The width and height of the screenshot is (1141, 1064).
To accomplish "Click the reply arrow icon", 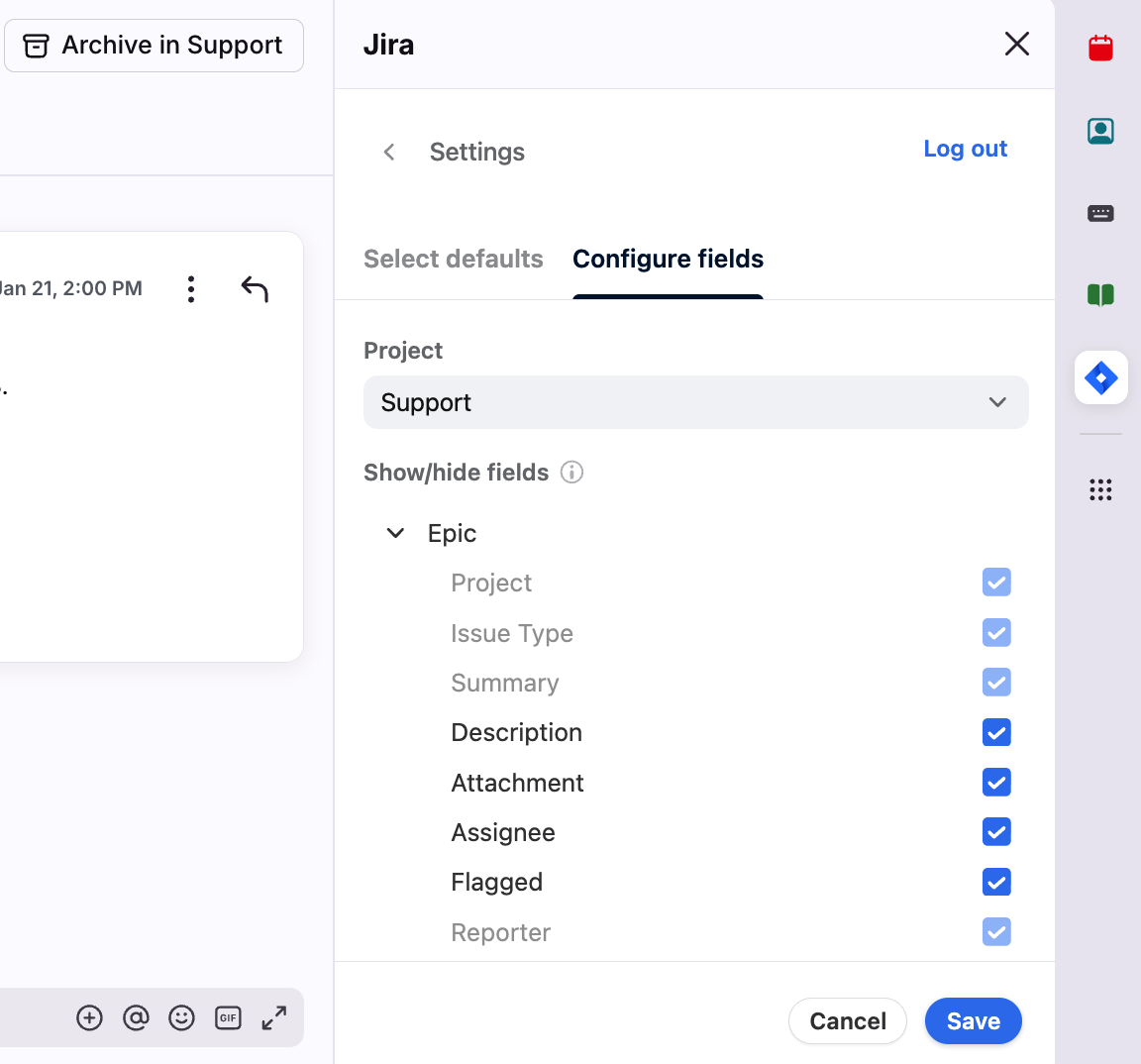I will coord(255,288).
